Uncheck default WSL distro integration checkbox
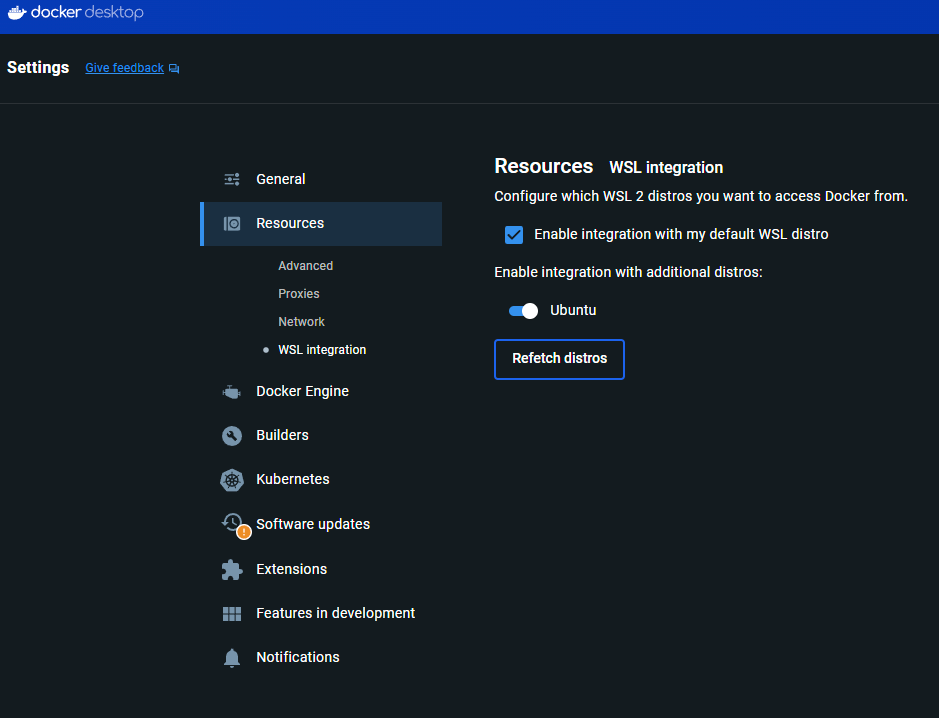The image size is (939, 718). coord(514,235)
